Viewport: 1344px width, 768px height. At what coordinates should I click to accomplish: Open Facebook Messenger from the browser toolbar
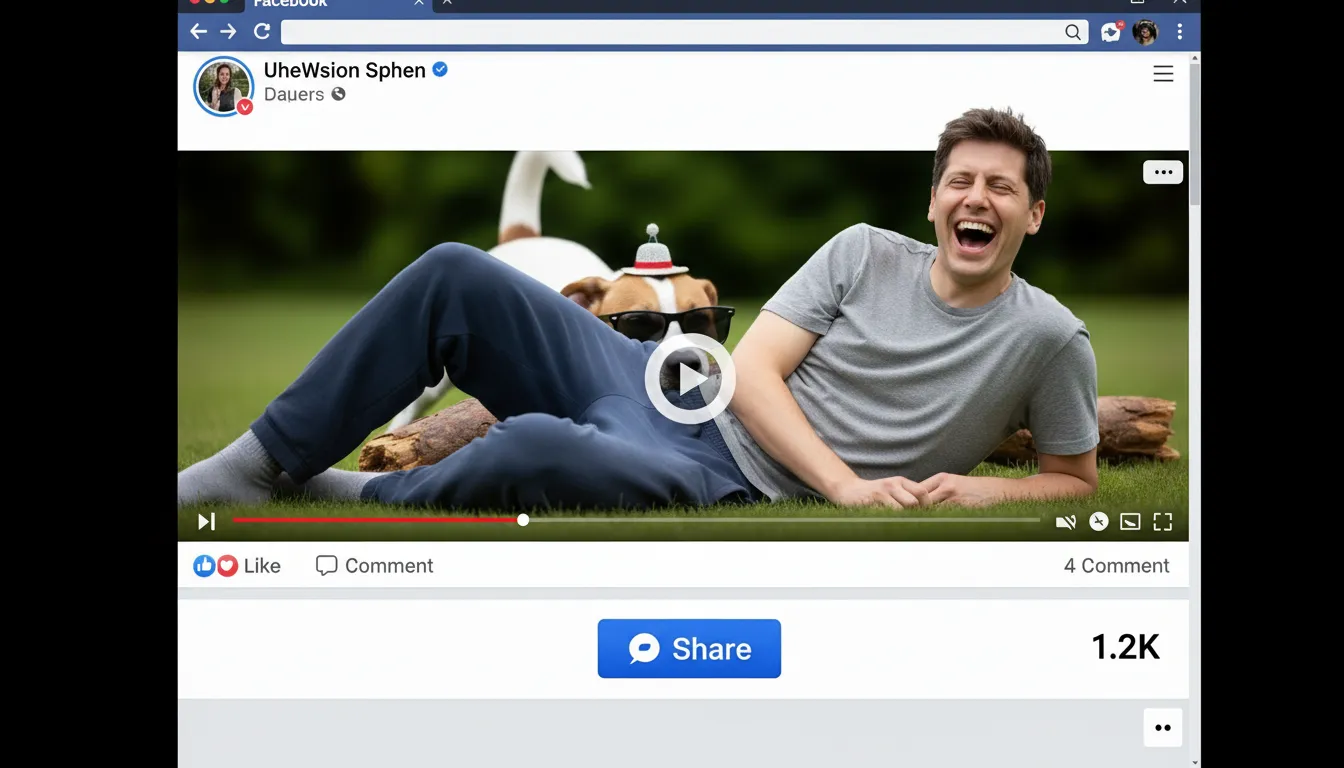point(1110,32)
